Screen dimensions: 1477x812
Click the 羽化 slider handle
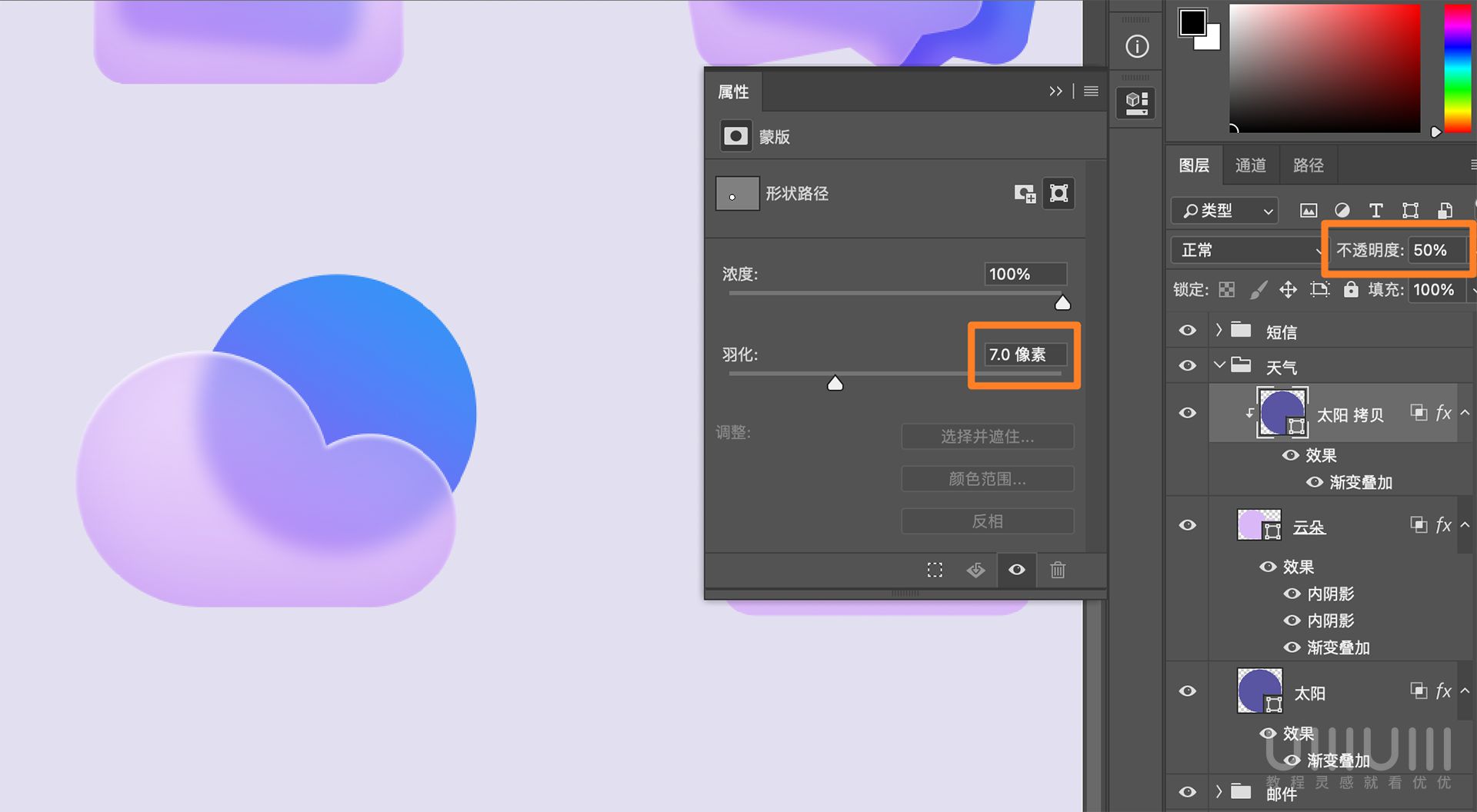tap(835, 382)
